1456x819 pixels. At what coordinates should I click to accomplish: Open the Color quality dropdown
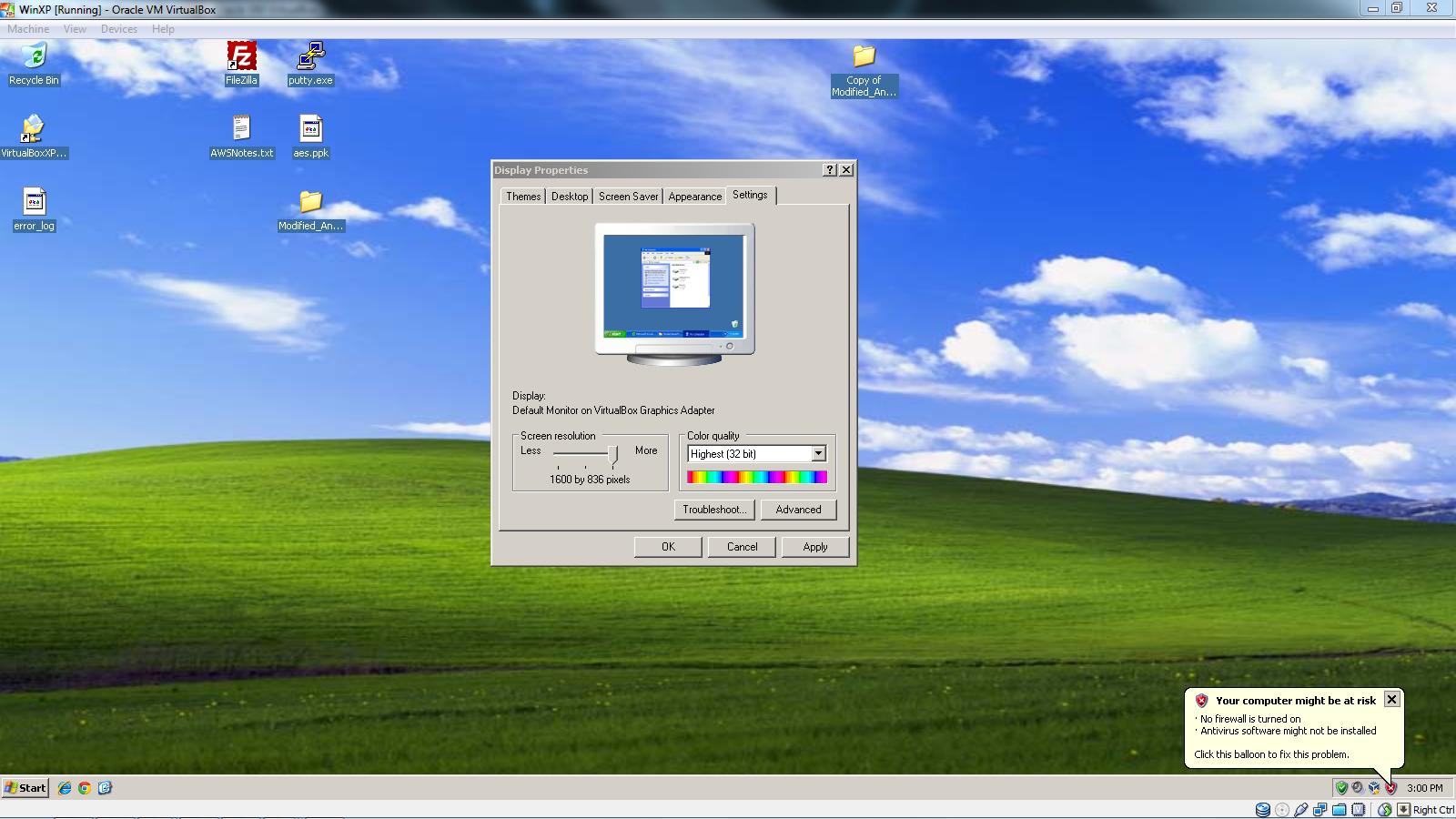817,453
